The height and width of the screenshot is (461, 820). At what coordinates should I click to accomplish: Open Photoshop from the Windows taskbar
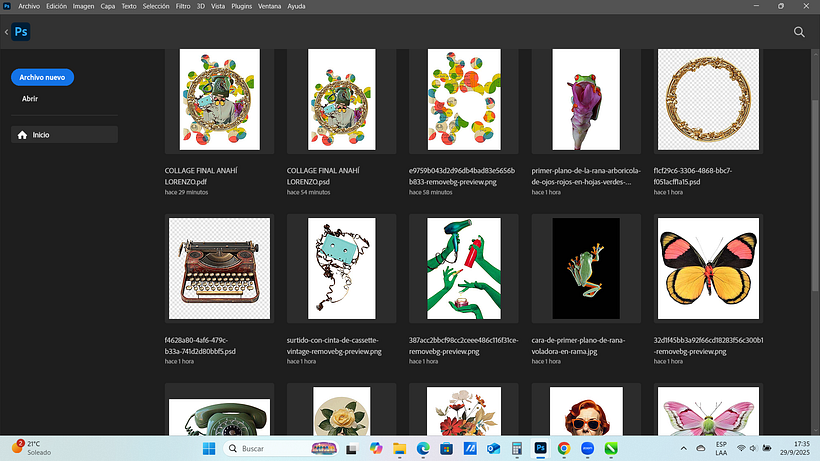(x=541, y=449)
